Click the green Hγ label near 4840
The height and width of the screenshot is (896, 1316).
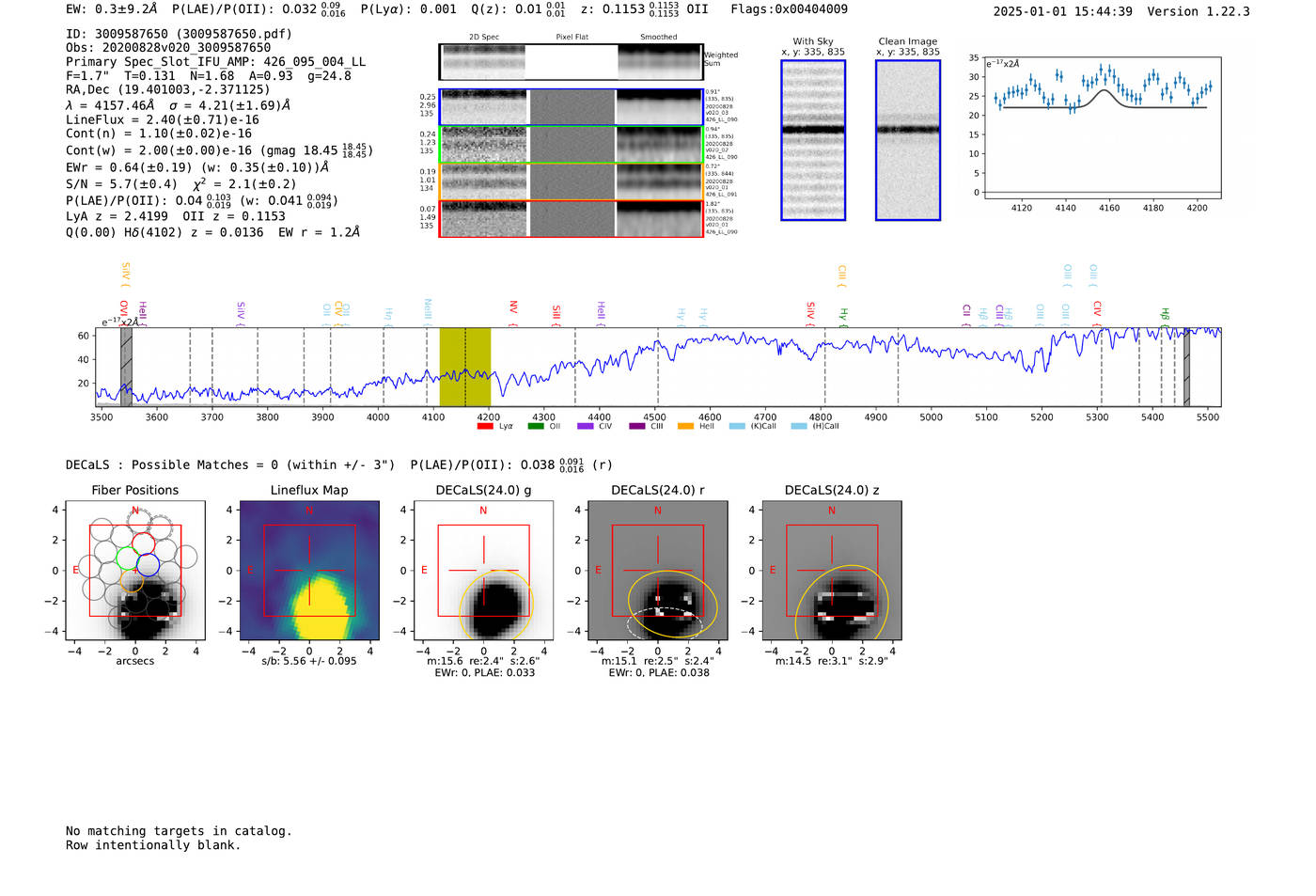[x=844, y=316]
